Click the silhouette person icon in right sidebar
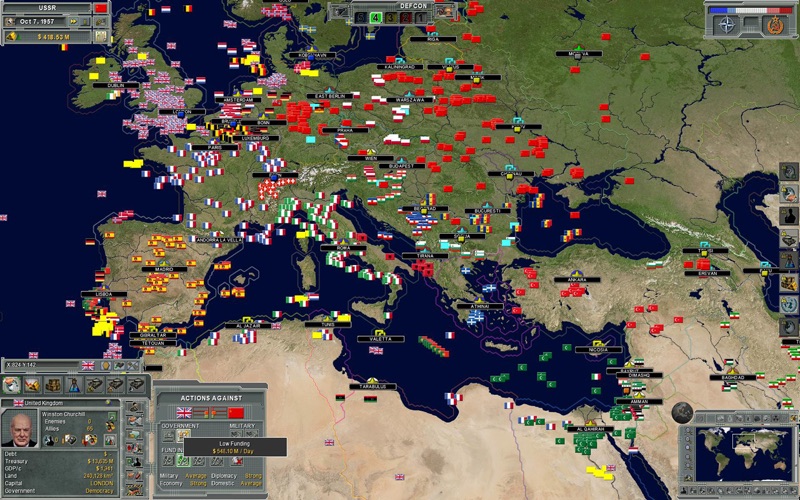The image size is (800, 500). (789, 216)
